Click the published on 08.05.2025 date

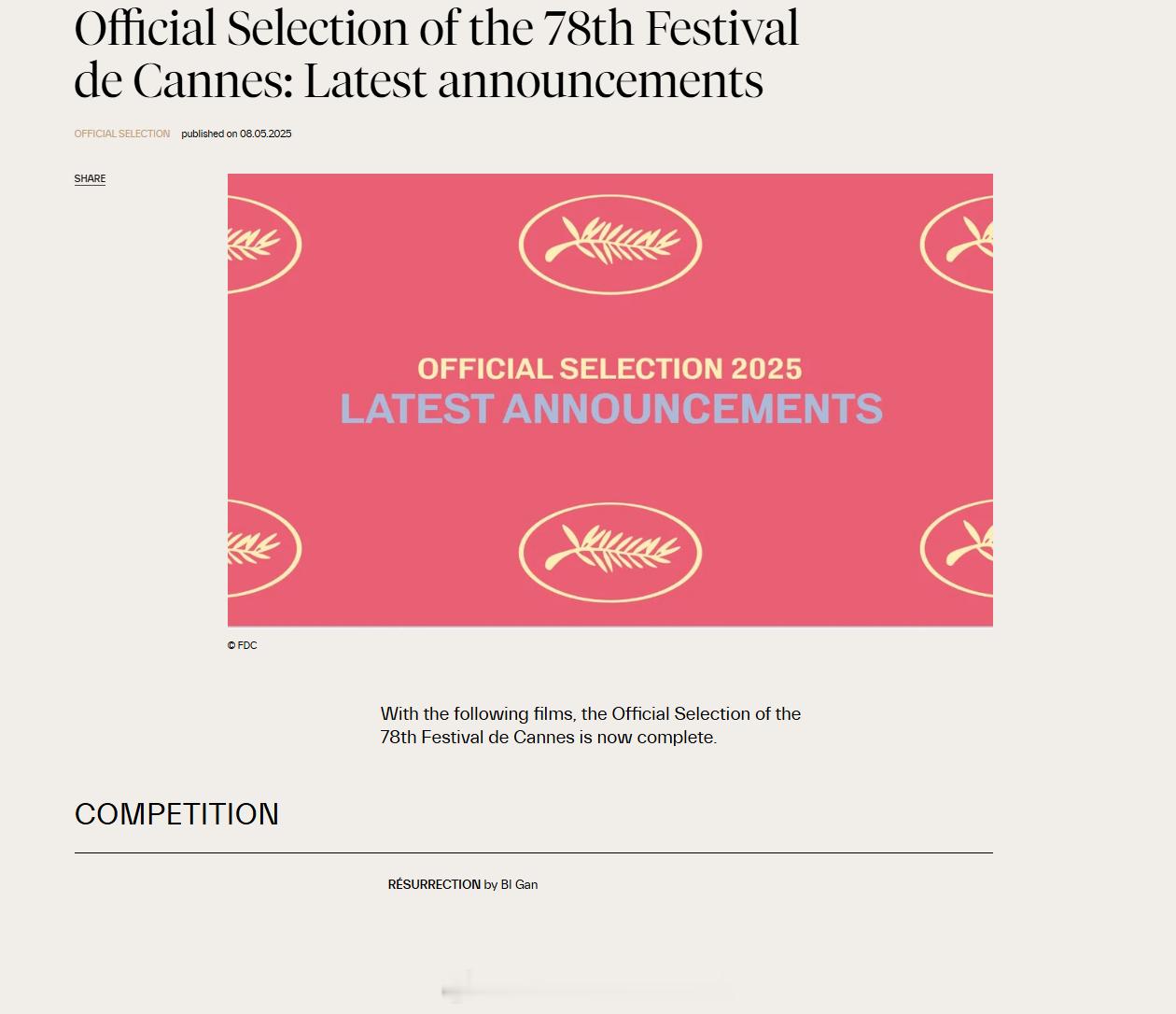coord(236,134)
